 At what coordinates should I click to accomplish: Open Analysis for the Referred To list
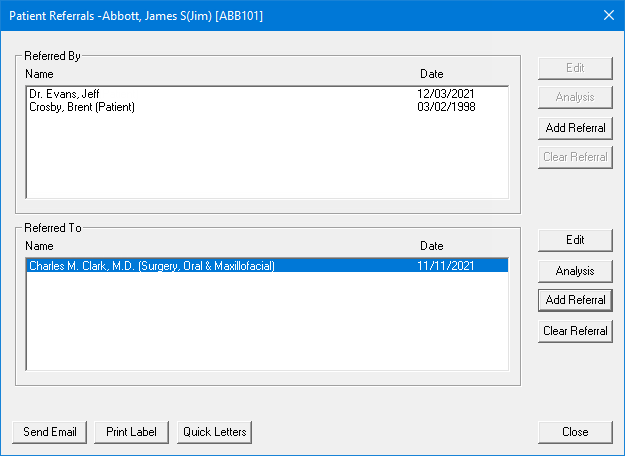[x=574, y=271]
